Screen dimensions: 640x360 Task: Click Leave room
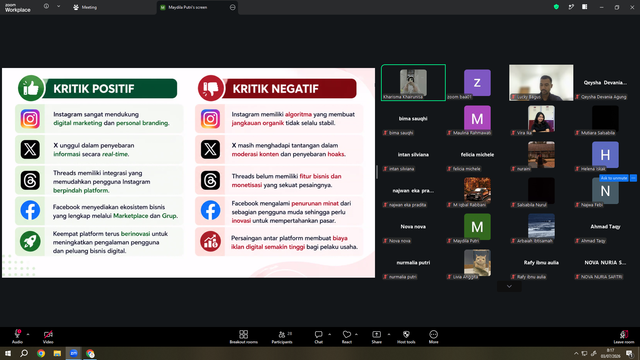[624, 337]
